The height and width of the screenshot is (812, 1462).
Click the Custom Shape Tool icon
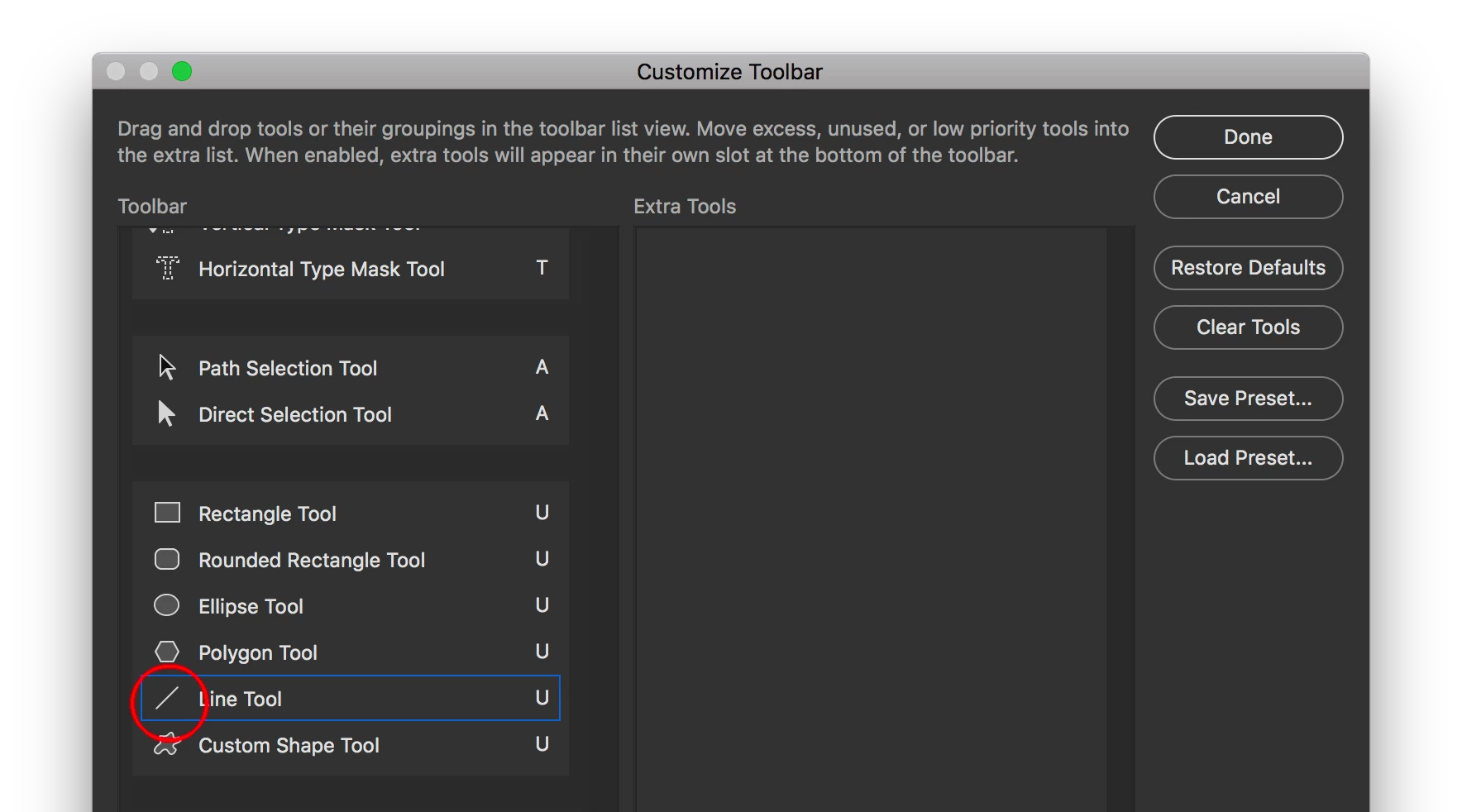[167, 744]
